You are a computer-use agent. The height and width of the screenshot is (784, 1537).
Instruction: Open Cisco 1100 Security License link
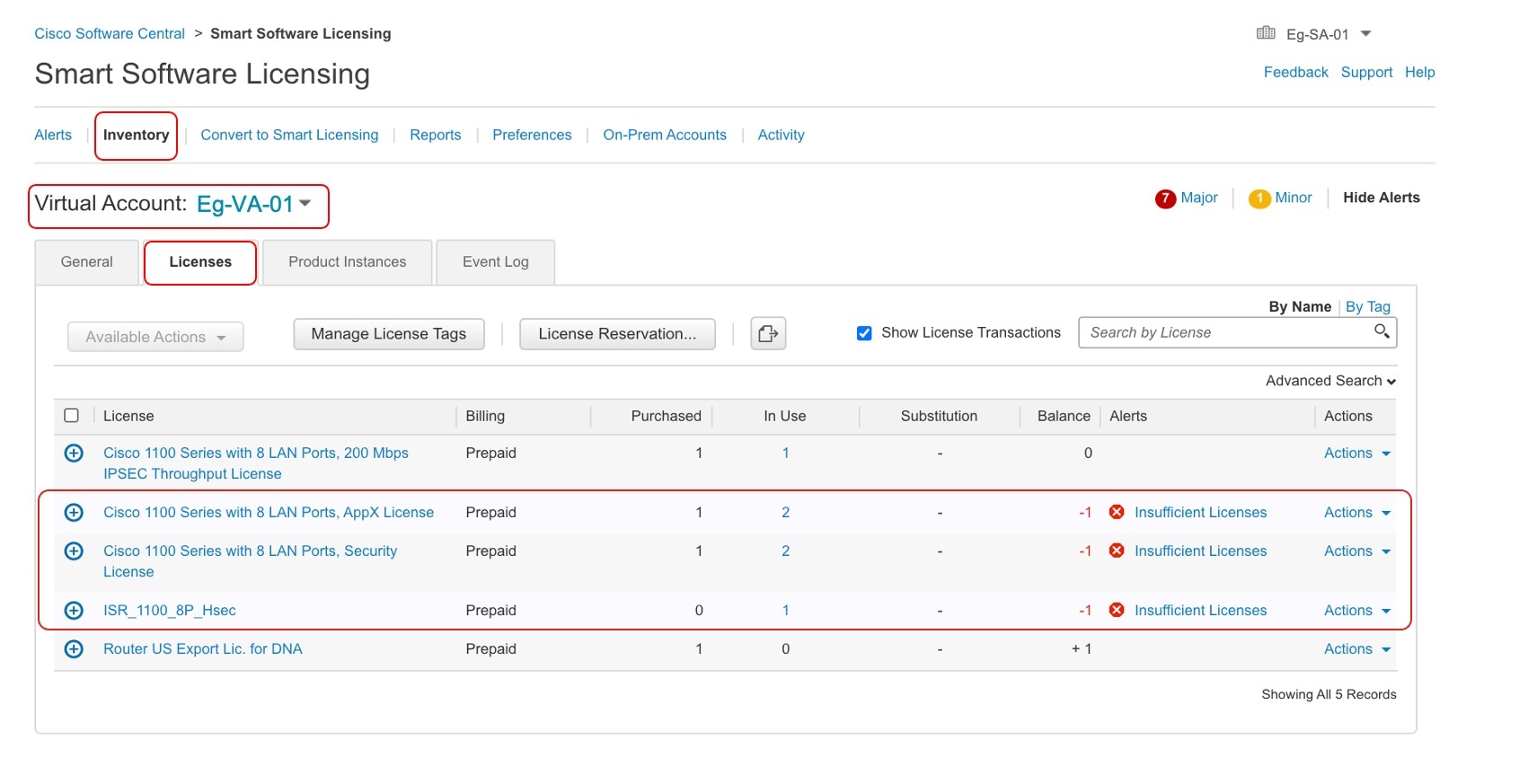[251, 561]
